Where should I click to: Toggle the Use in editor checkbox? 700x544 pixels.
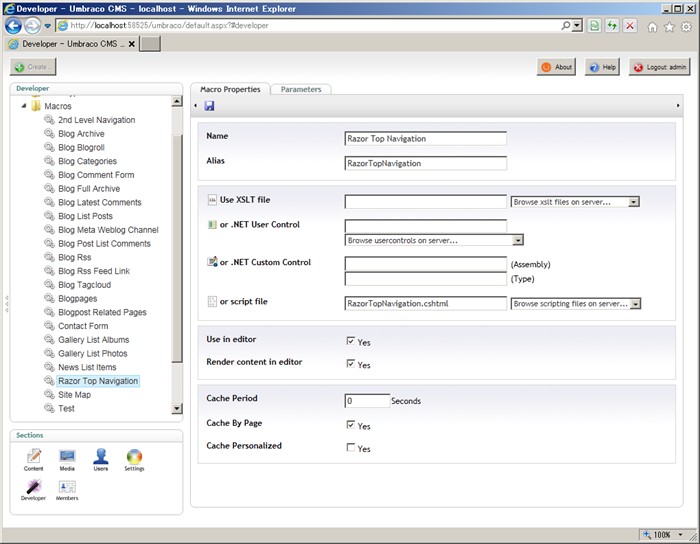(350, 341)
